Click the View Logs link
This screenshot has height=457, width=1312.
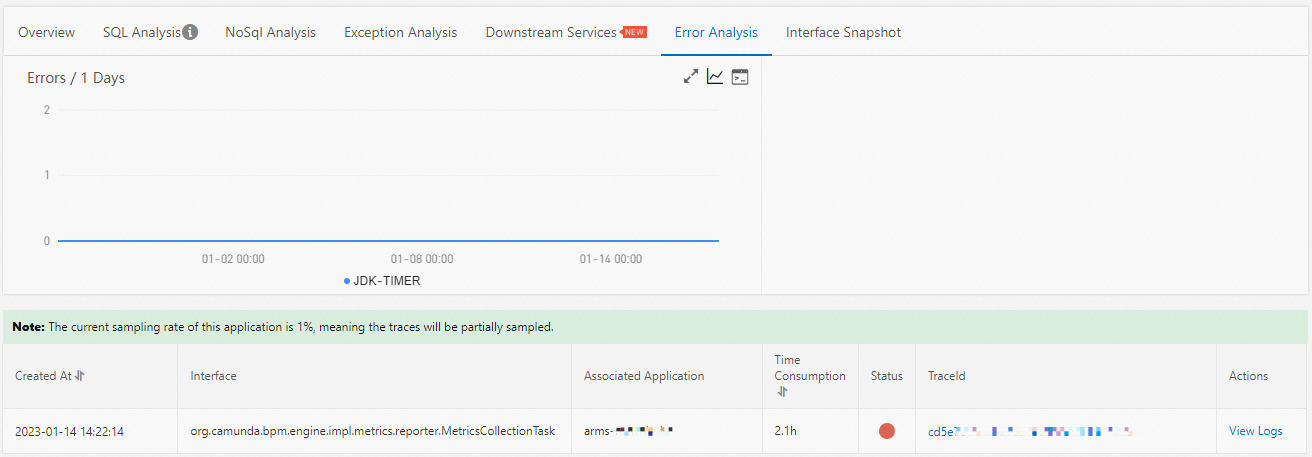[1255, 431]
